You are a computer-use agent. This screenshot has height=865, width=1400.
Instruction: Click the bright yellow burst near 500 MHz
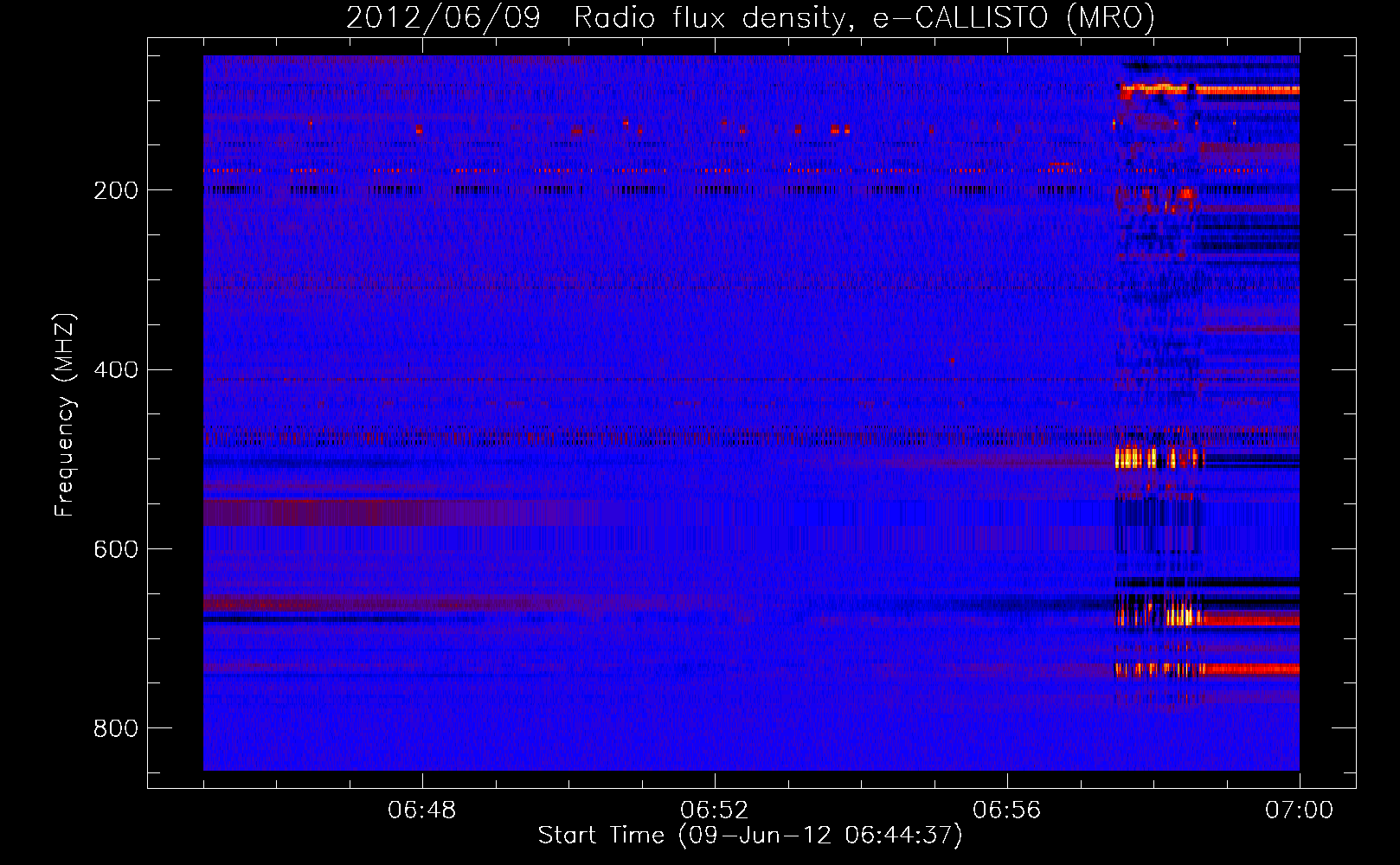(x=1159, y=457)
